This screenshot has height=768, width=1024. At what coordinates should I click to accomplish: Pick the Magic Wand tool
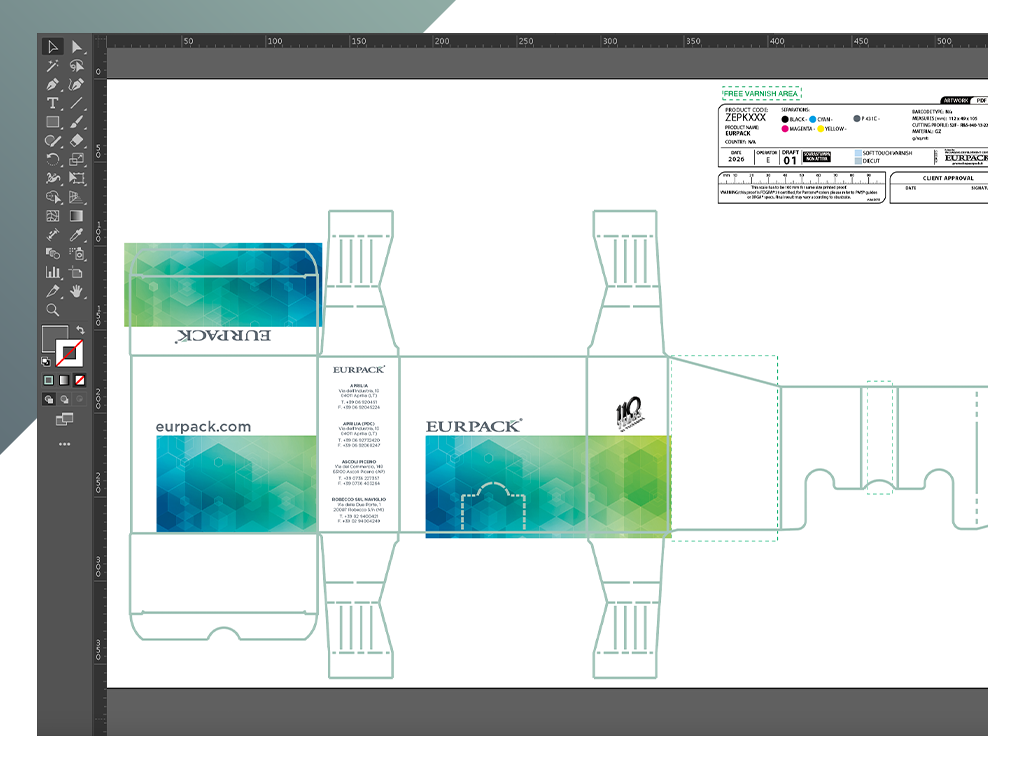(x=53, y=66)
